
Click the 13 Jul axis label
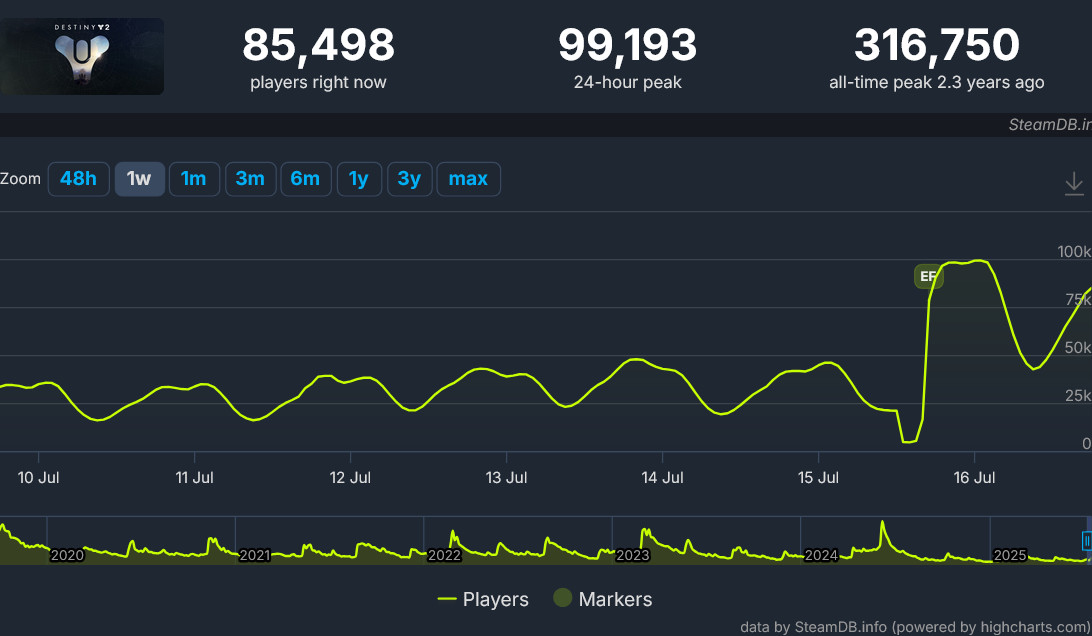pyautogui.click(x=506, y=478)
